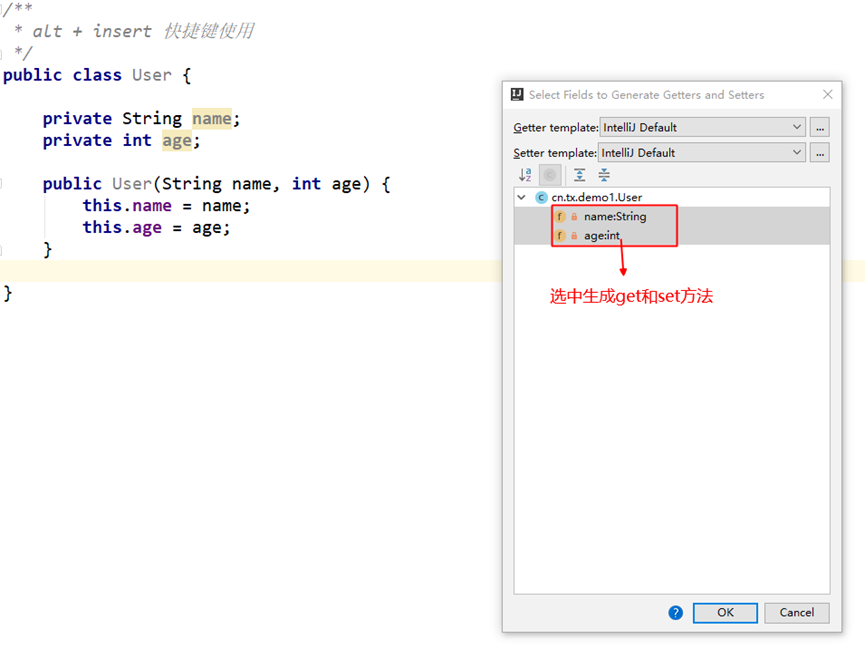
Task: Click the field icon beside age:int
Action: [x=559, y=235]
